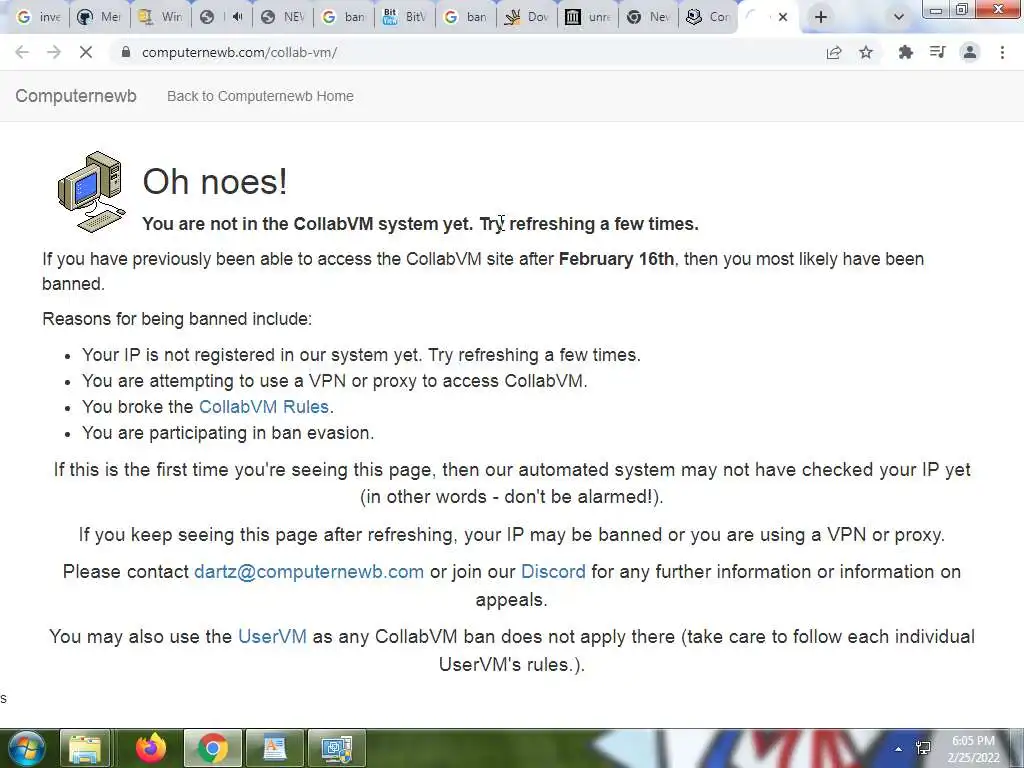
Task: Click the forward navigation arrow
Action: pos(54,52)
